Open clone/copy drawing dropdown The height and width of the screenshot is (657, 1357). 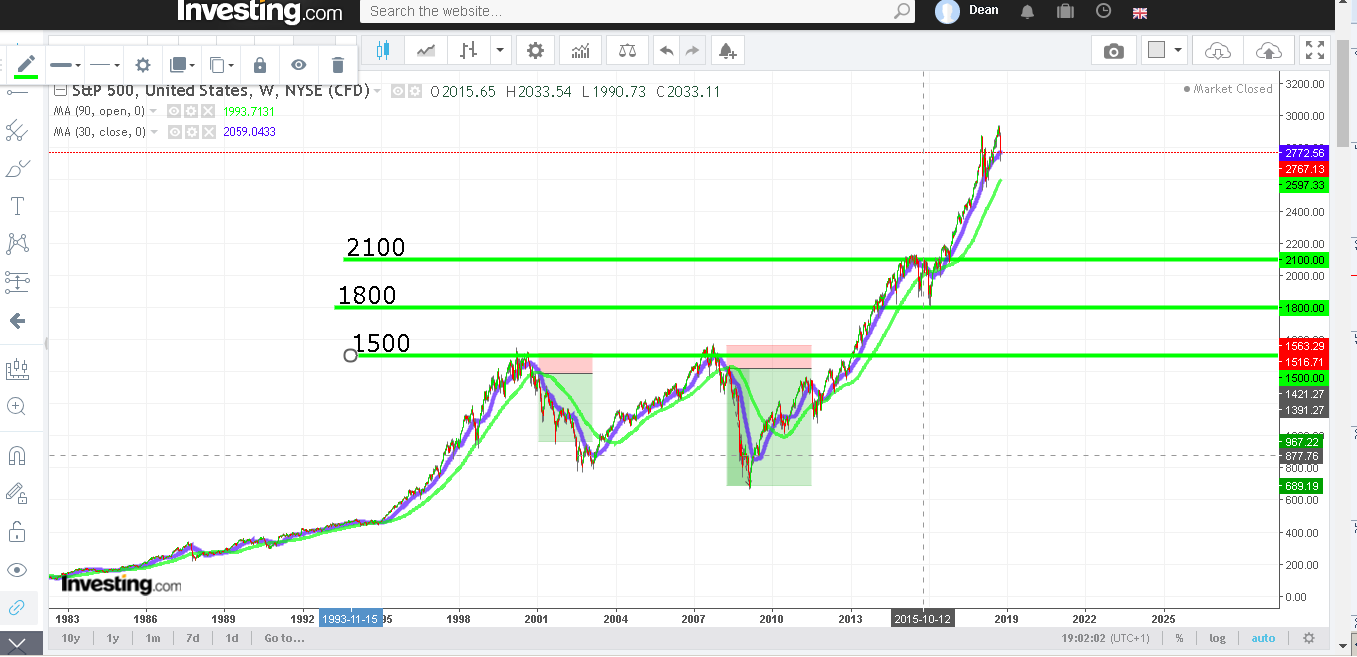(x=222, y=65)
